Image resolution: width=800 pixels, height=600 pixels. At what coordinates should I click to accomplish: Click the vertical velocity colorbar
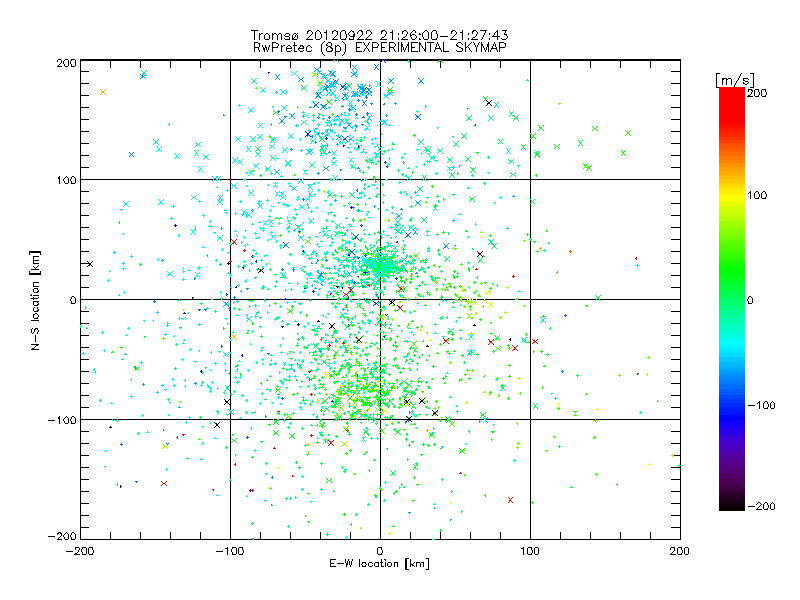coord(732,299)
